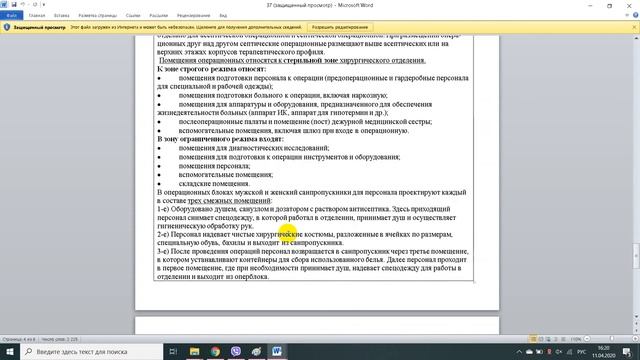This screenshot has height=360, width=640.
Task: Open the Файл tab
Action: (x=11, y=16)
